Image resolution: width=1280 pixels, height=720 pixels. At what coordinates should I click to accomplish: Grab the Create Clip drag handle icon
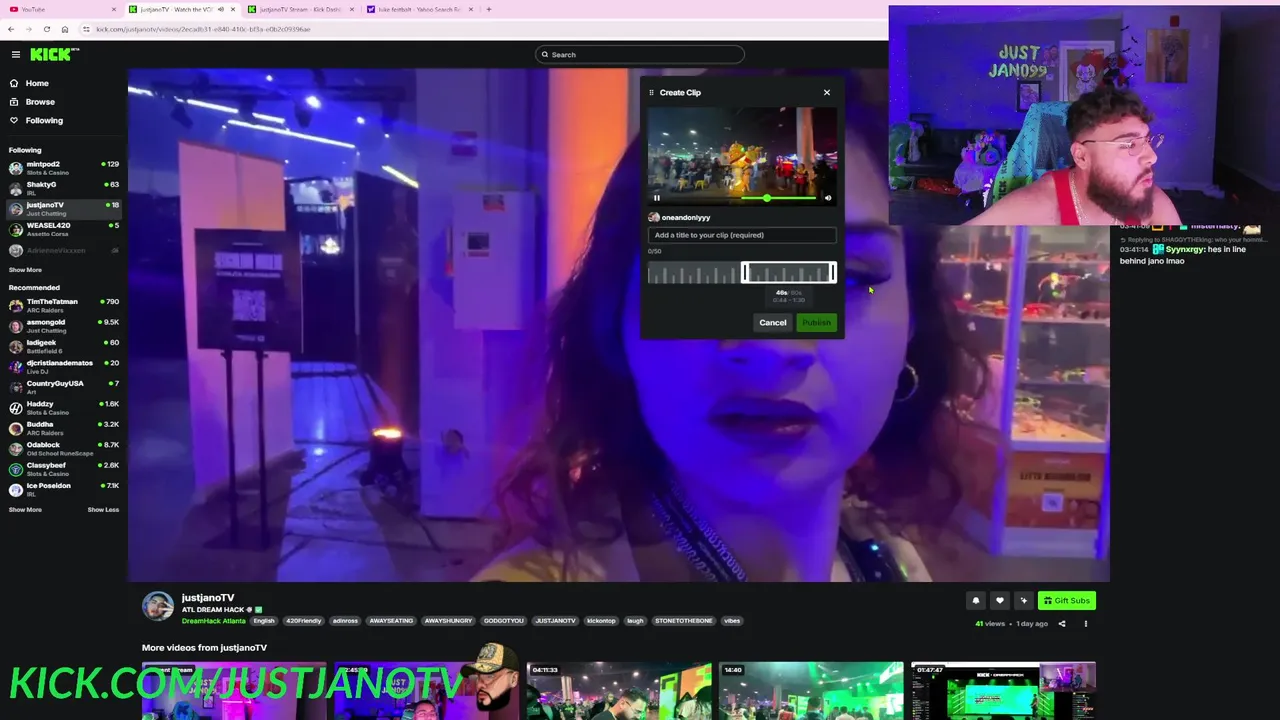[x=651, y=92]
